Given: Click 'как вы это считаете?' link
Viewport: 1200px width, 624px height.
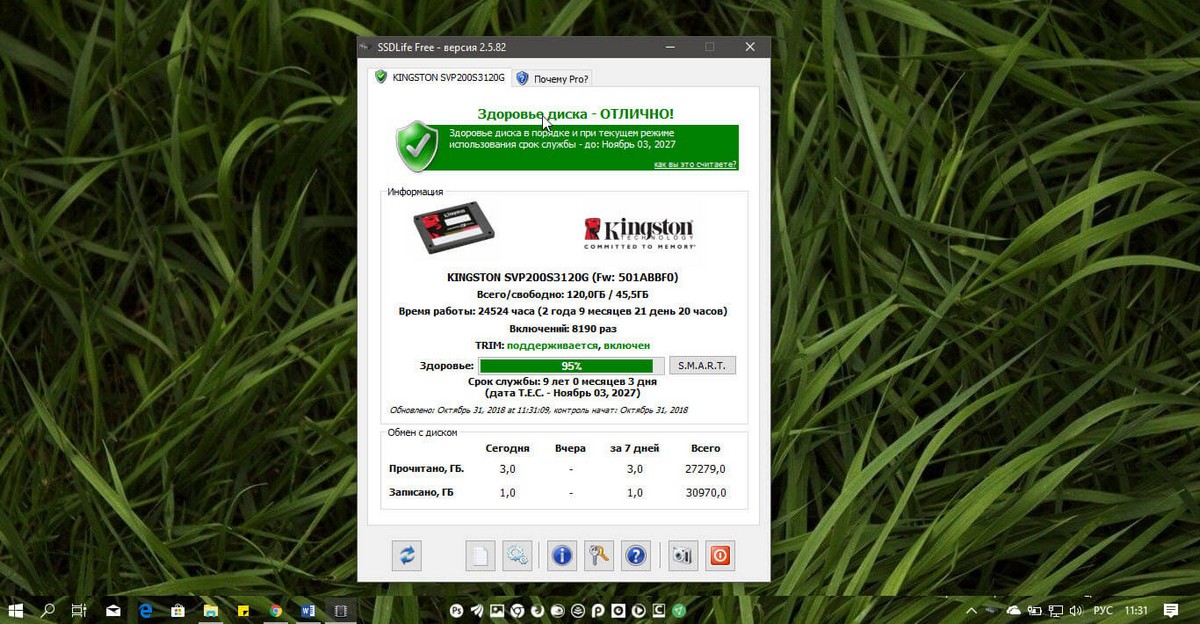Looking at the screenshot, I should pyautogui.click(x=696, y=164).
